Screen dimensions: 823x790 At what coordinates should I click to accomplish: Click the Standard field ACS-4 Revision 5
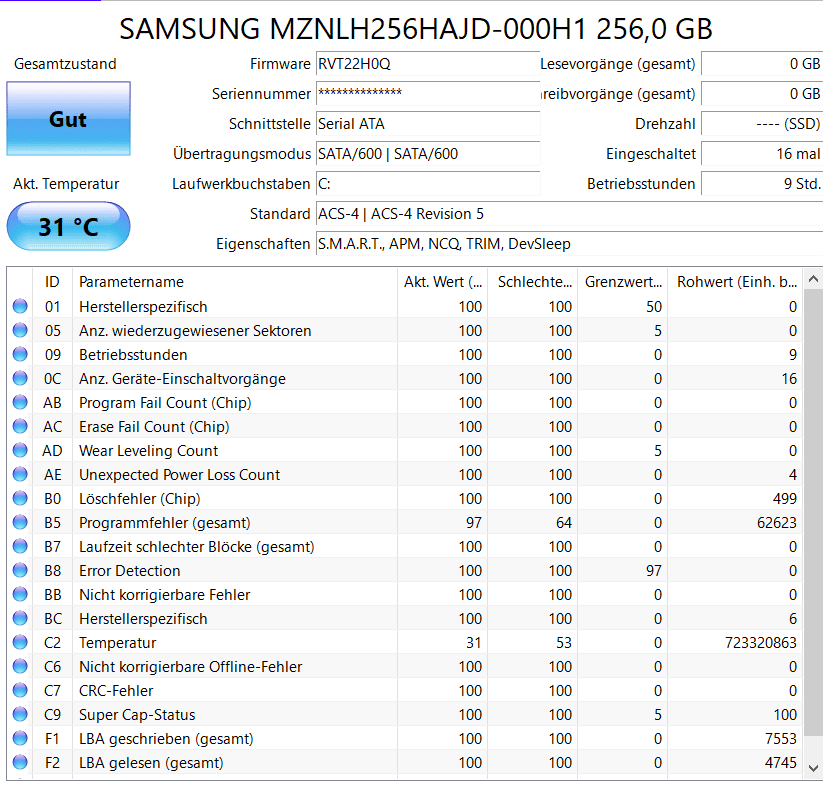[x=569, y=214]
